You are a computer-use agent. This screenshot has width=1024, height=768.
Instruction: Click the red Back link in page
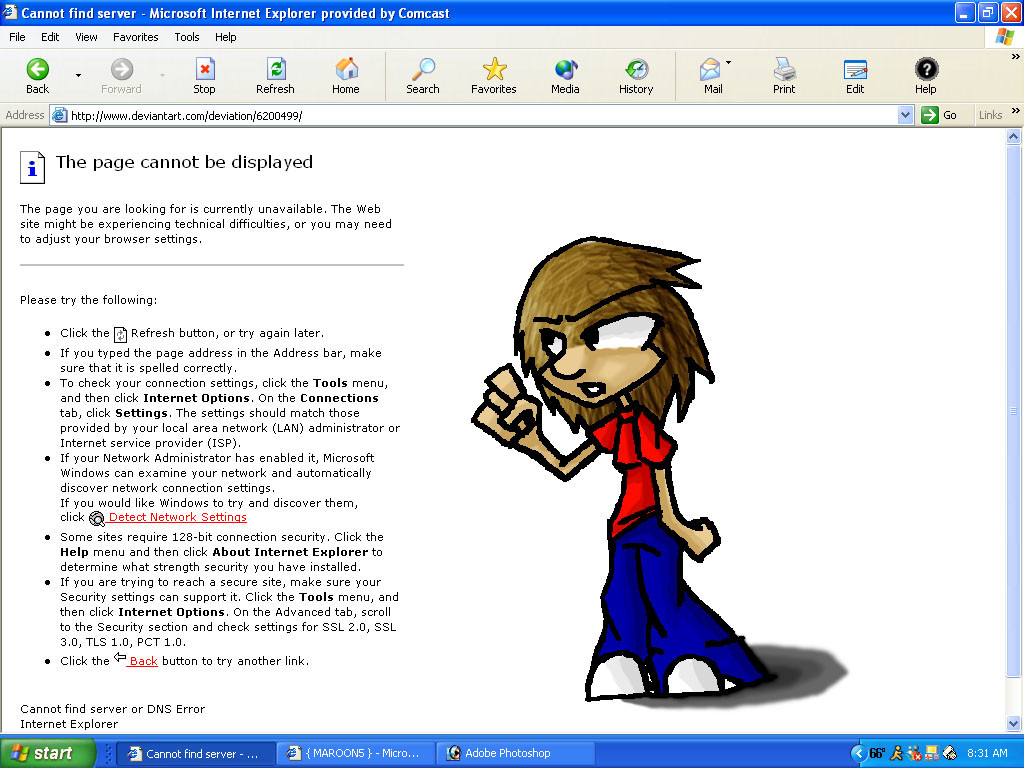pos(143,661)
